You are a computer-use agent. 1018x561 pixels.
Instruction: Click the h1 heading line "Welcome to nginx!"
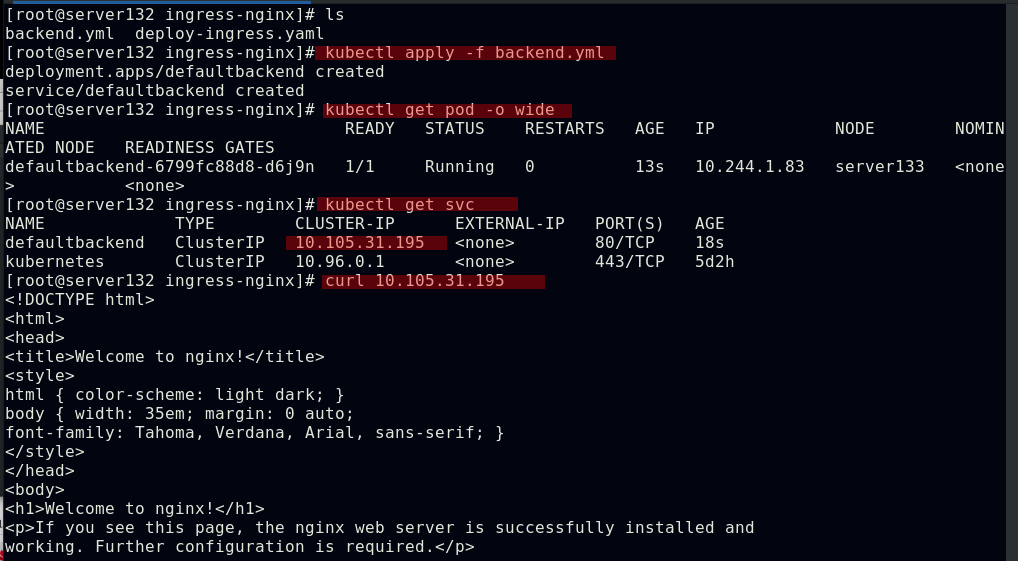click(134, 509)
